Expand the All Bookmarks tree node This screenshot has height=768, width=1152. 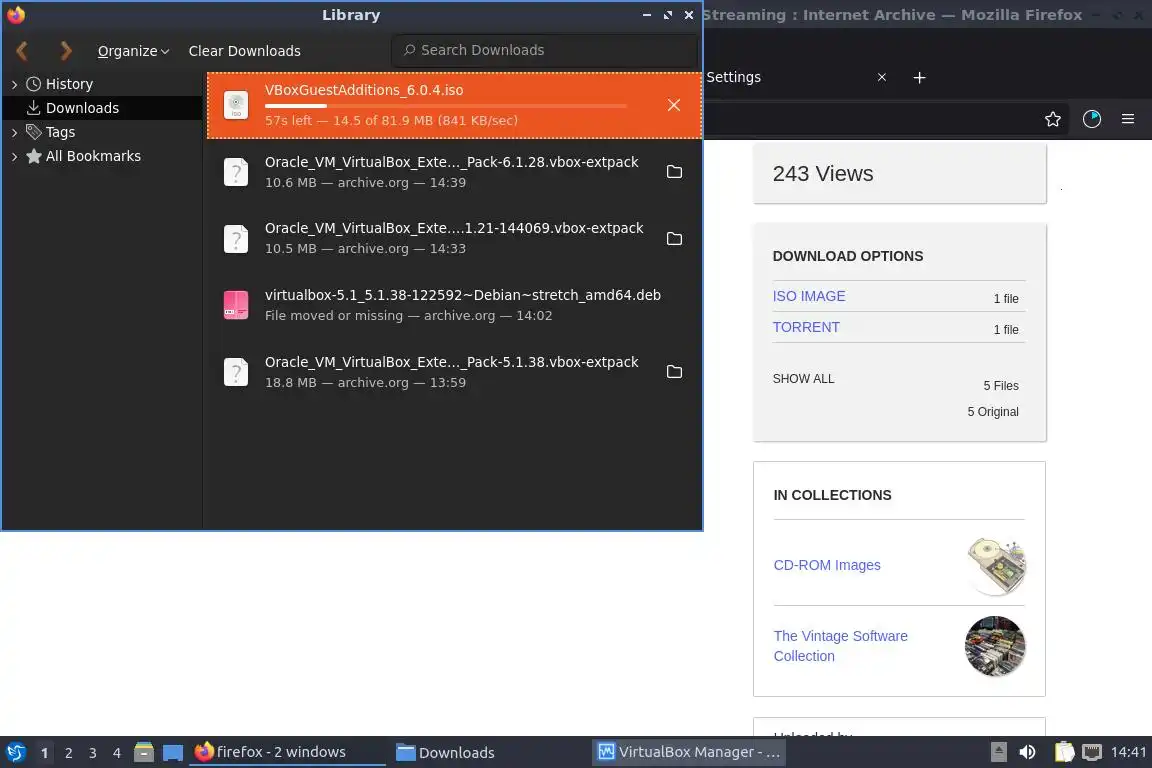coord(14,157)
